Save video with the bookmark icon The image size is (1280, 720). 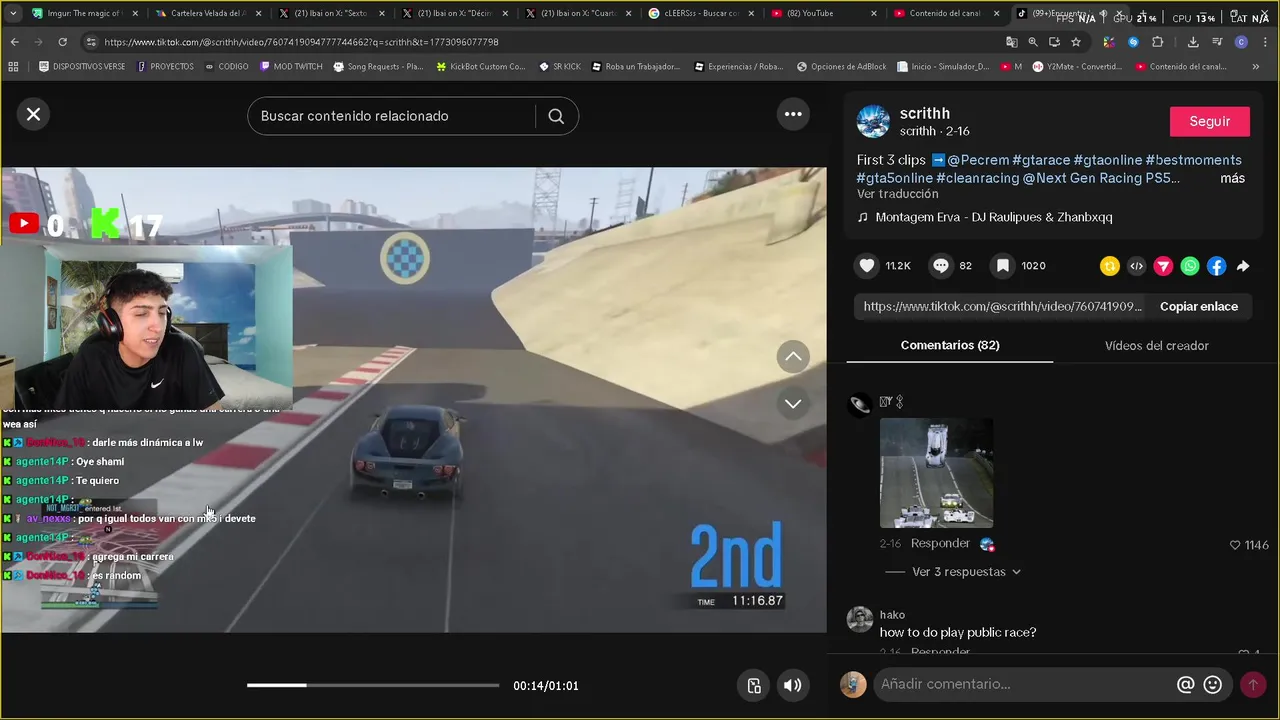point(1002,265)
